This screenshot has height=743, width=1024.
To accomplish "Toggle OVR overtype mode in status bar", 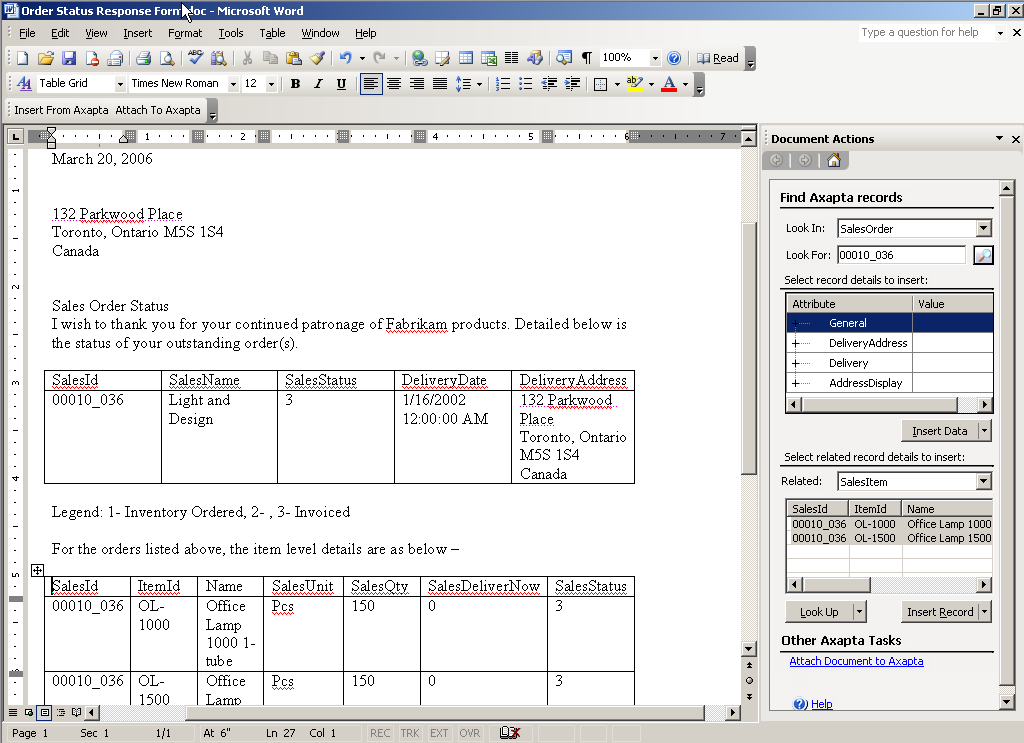I will (470, 733).
